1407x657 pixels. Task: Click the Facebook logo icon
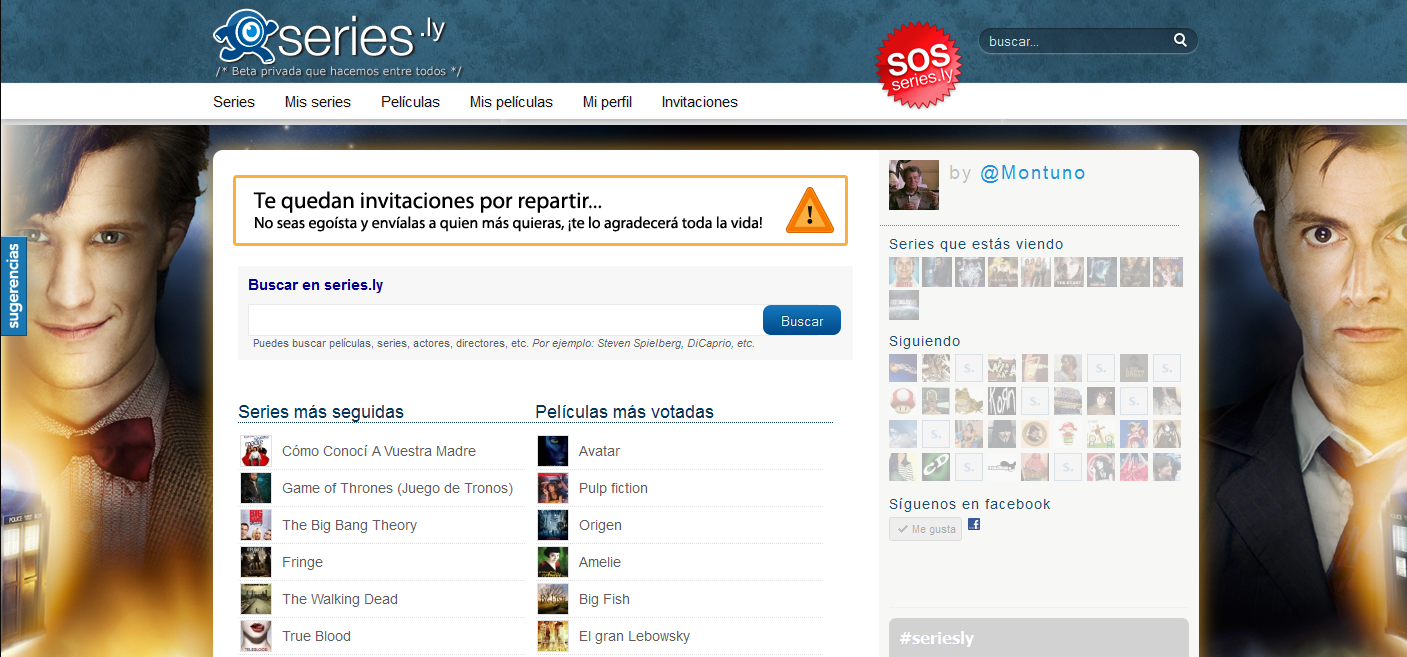click(974, 524)
